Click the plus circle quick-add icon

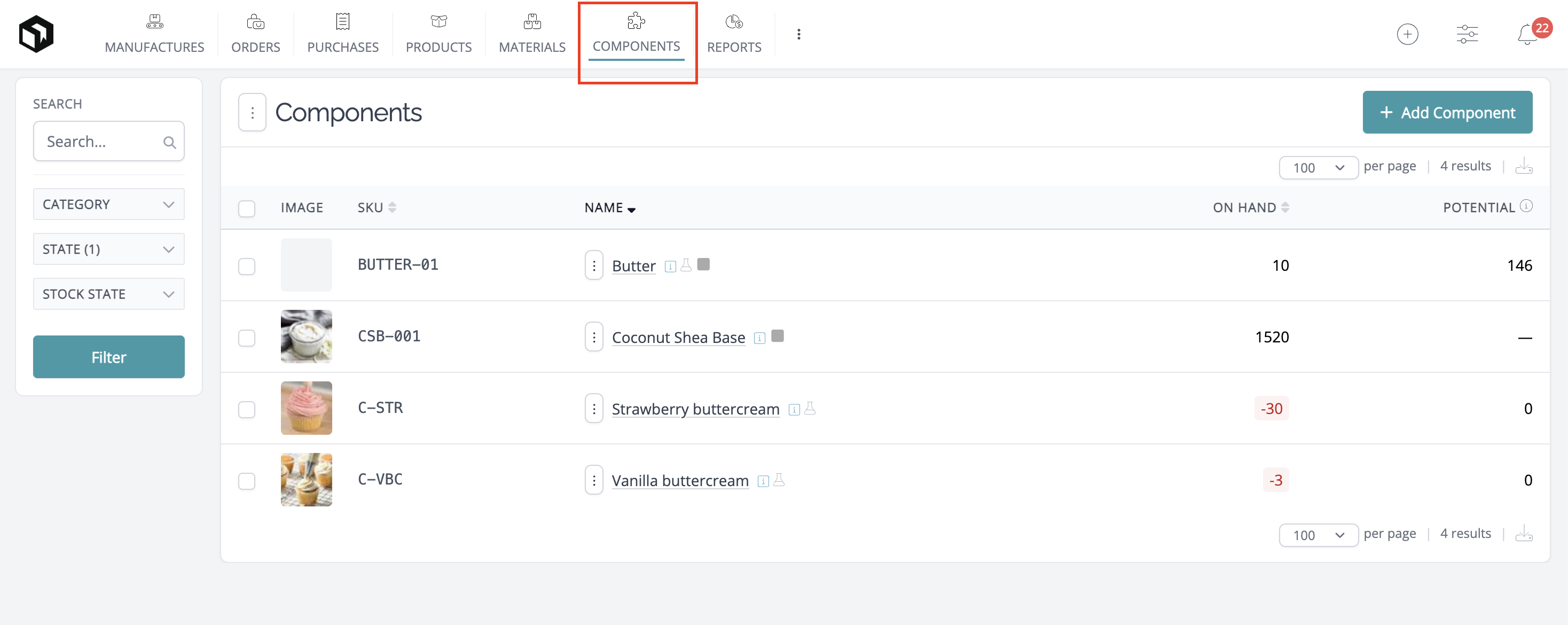click(x=1407, y=34)
